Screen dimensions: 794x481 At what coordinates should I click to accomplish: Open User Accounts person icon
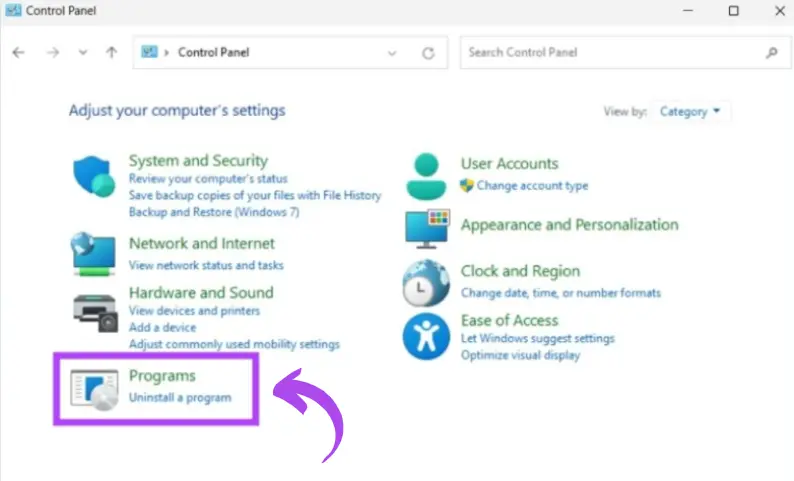point(426,176)
